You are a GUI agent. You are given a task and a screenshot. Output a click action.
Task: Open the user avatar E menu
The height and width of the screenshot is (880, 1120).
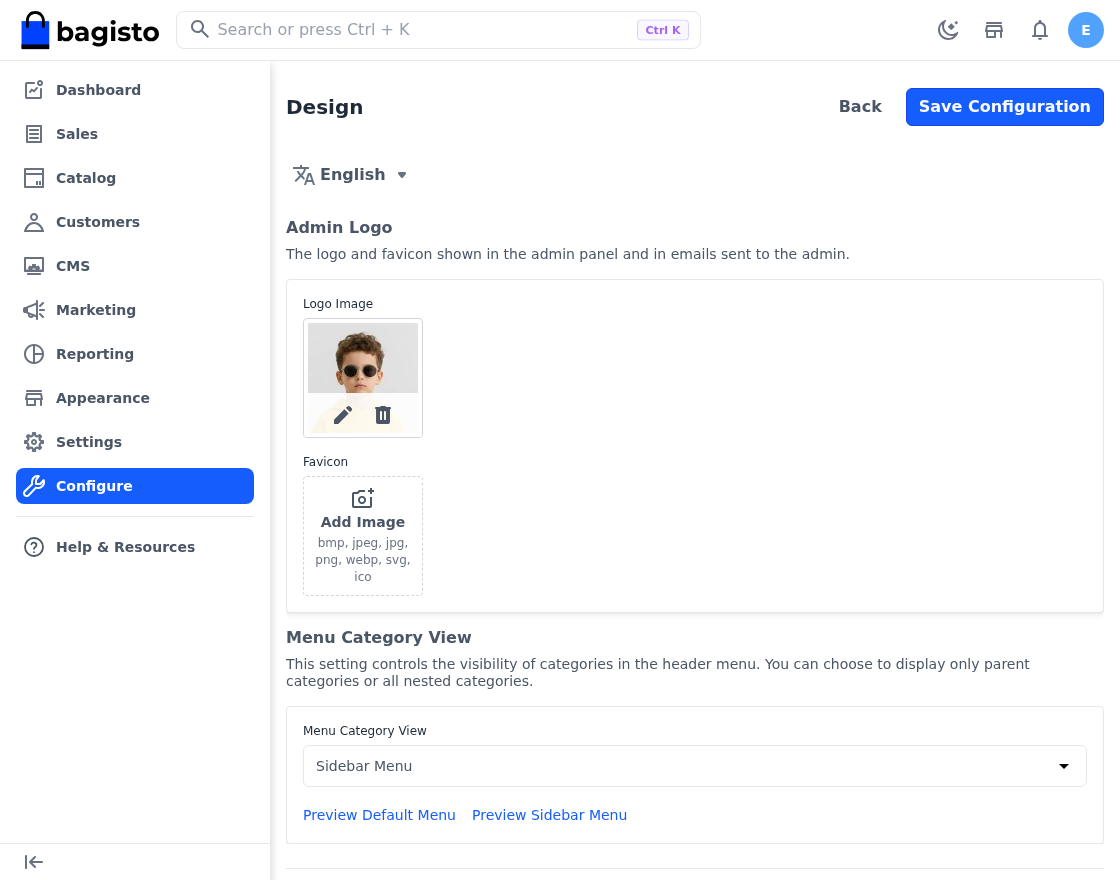(x=1086, y=30)
